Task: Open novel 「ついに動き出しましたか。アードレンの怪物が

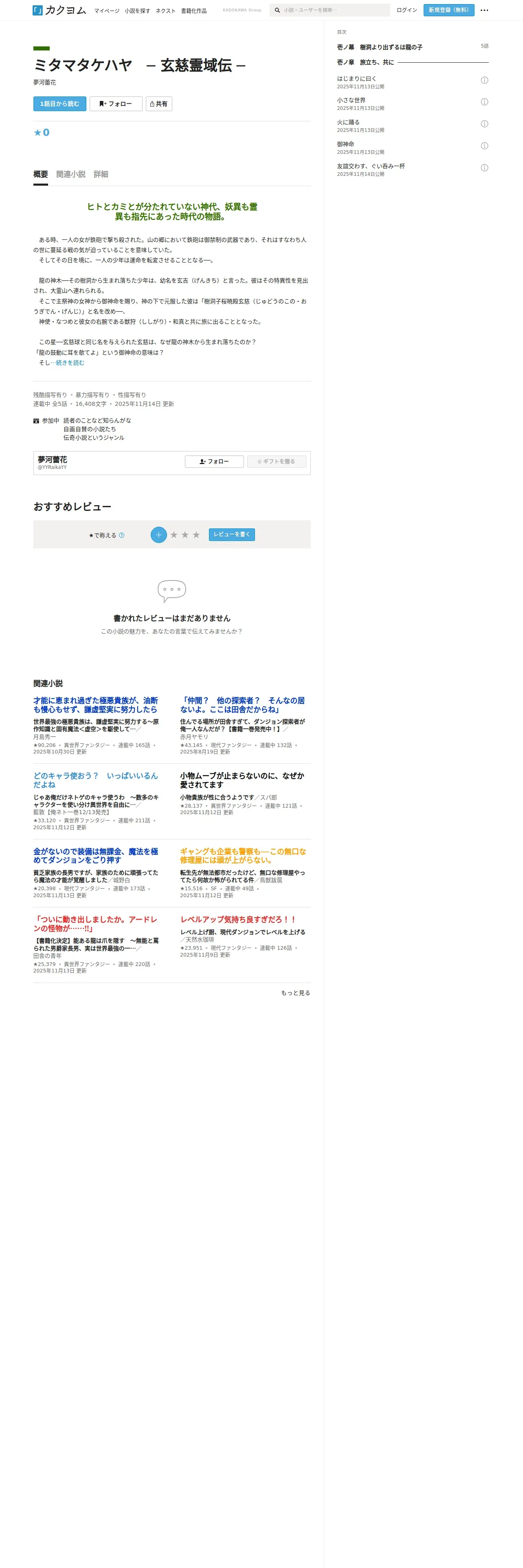Action: coord(96,924)
